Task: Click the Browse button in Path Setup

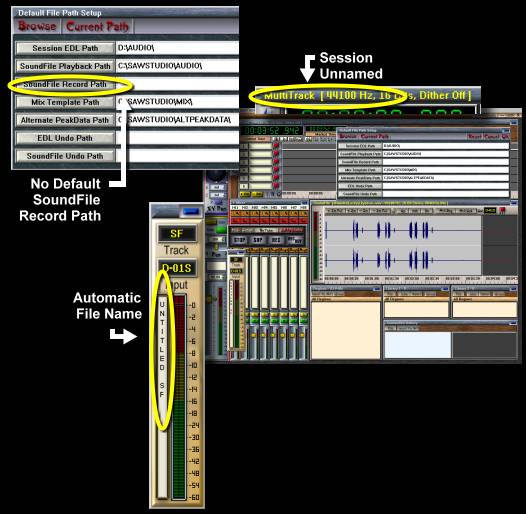Action: point(37,26)
